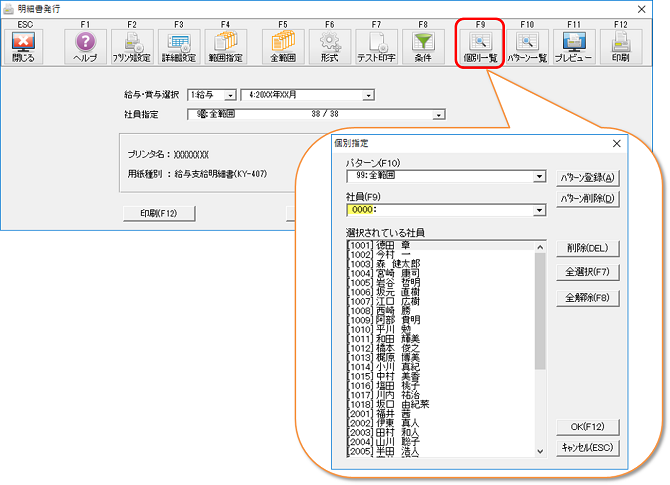The image size is (670, 485).
Task: Open the 条件 filter conditions icon
Action: [x=423, y=46]
